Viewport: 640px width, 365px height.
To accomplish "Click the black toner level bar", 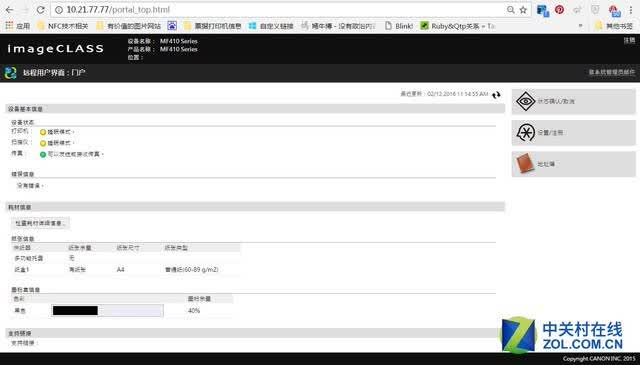I will (108, 311).
